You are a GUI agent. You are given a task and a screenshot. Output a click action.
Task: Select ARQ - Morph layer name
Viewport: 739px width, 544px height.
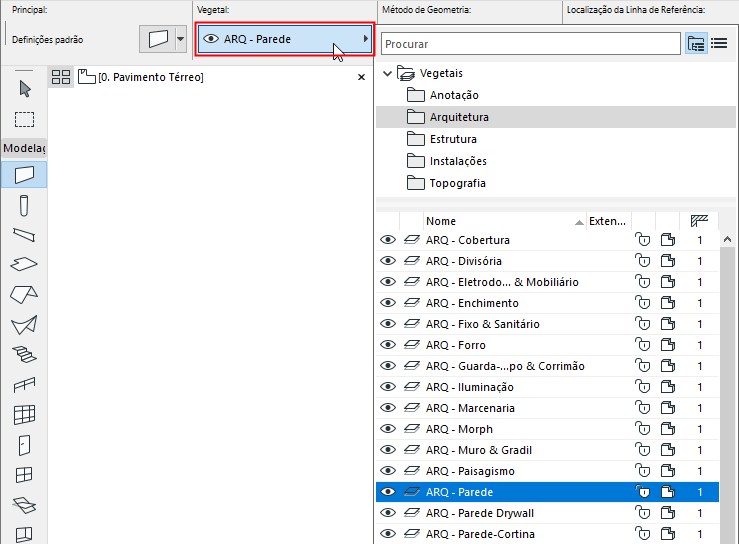pos(460,429)
